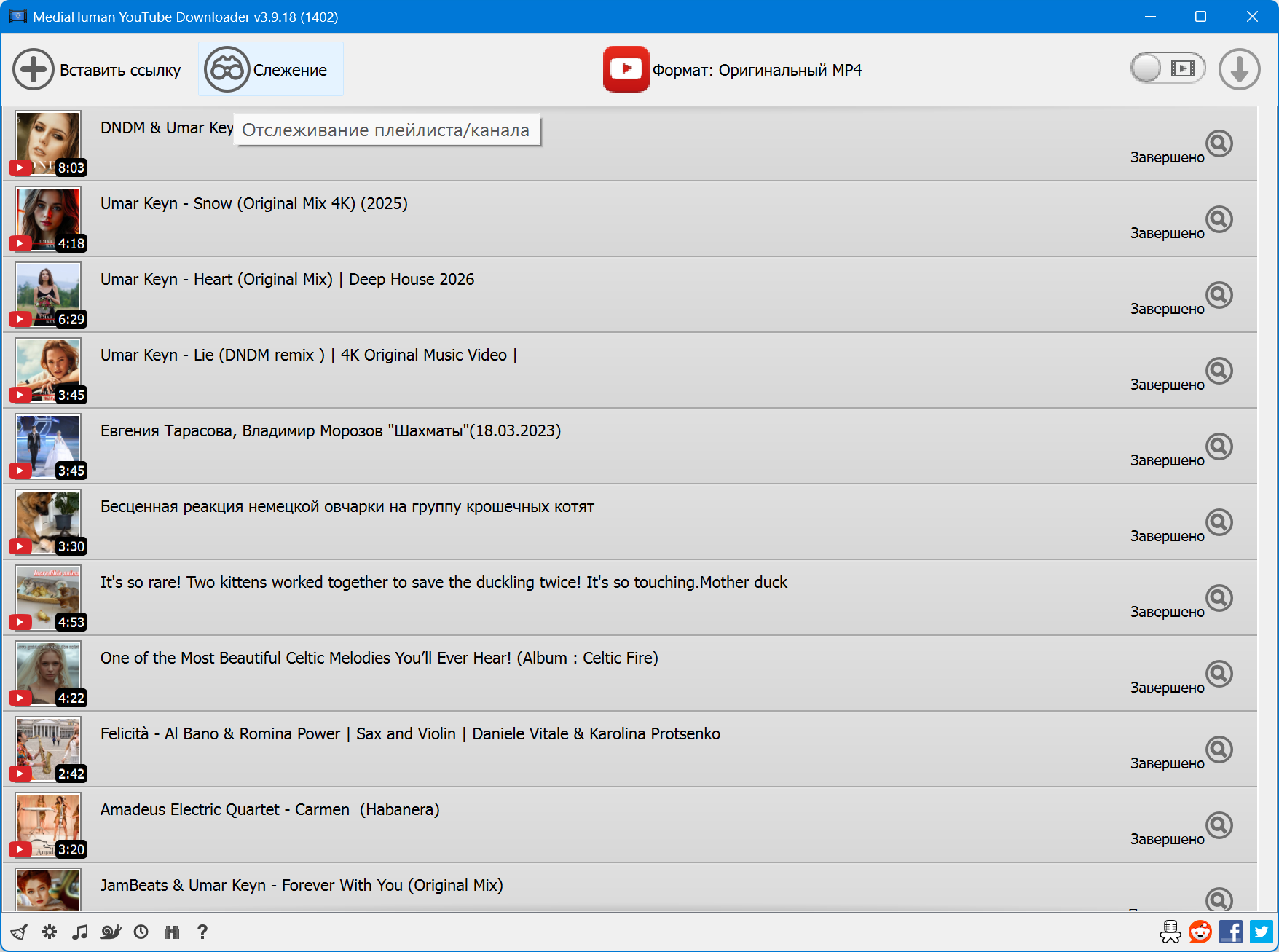This screenshot has width=1279, height=952.
Task: Close the MediaHuman YouTube Downloader window
Action: 1252,17
